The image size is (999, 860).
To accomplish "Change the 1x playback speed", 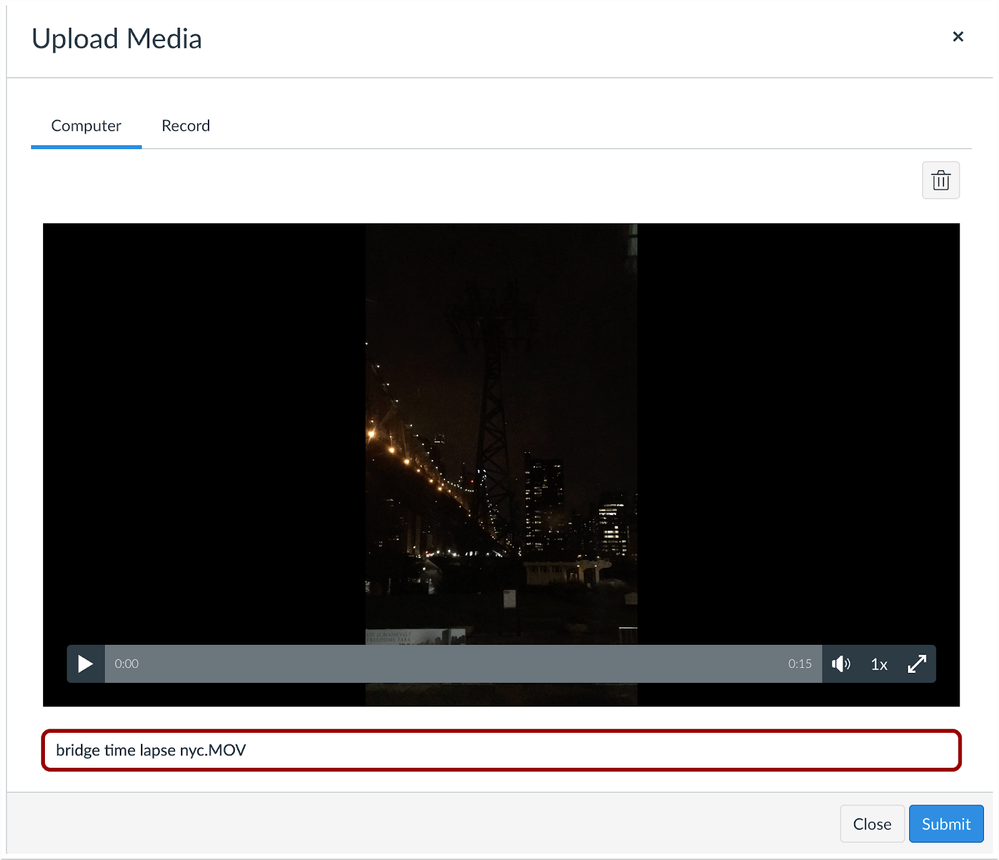I will [x=879, y=664].
